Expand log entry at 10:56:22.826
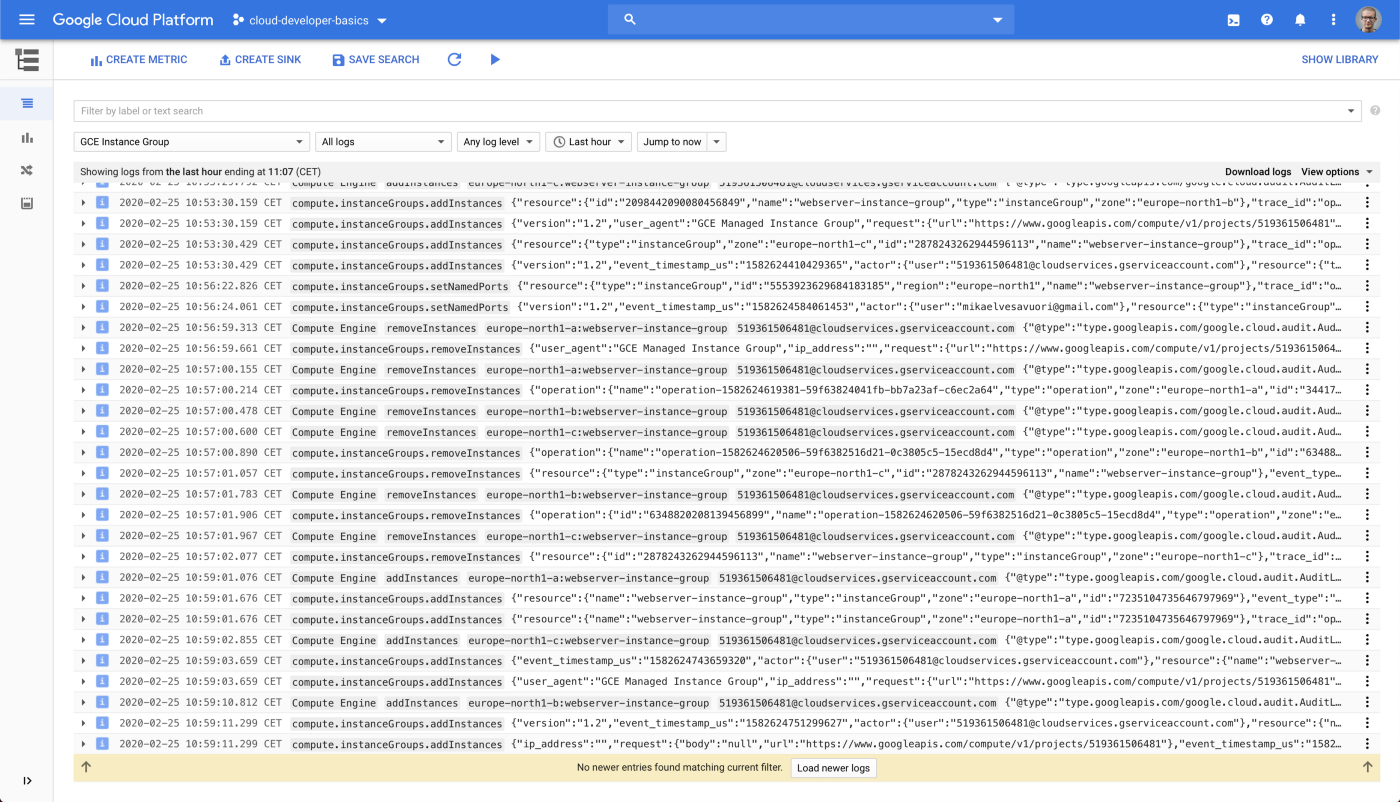This screenshot has width=1400, height=802. tap(84, 286)
